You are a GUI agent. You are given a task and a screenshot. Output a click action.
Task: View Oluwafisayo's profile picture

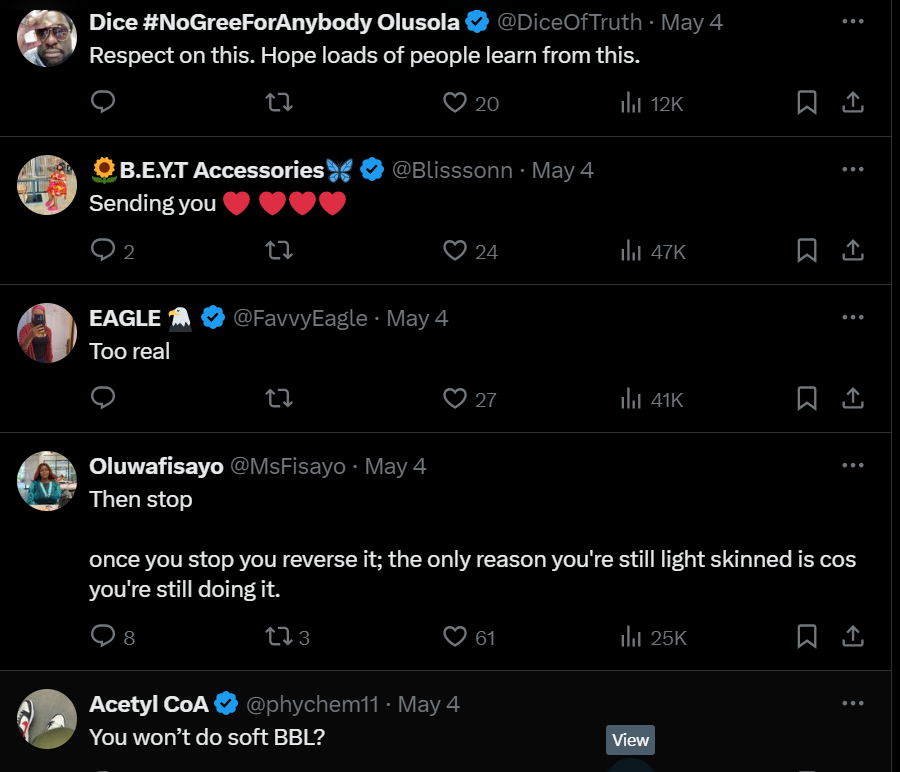coord(46,481)
